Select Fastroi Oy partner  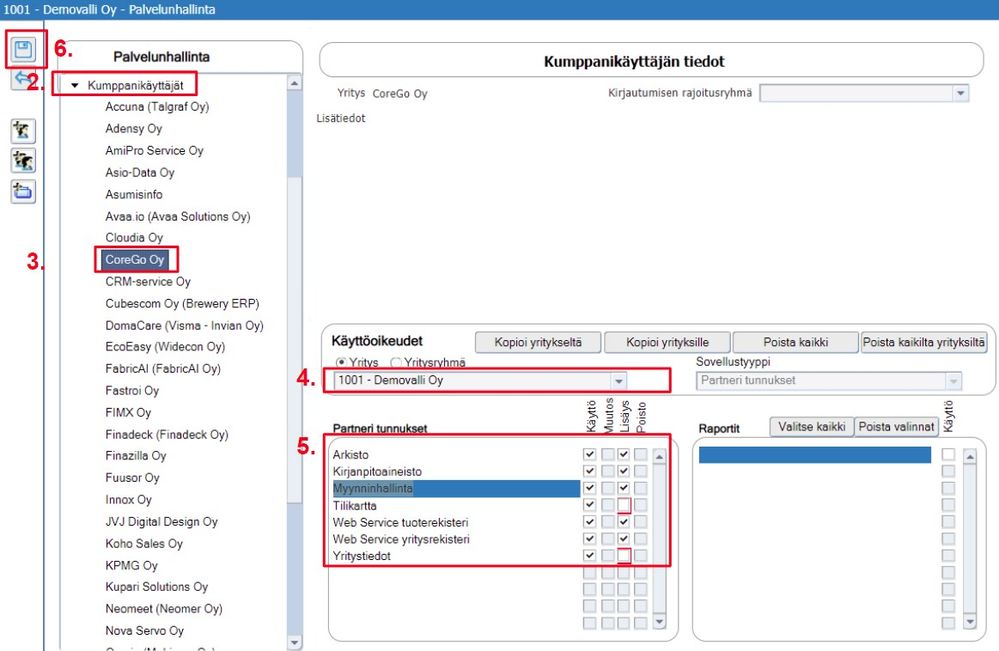(x=132, y=390)
